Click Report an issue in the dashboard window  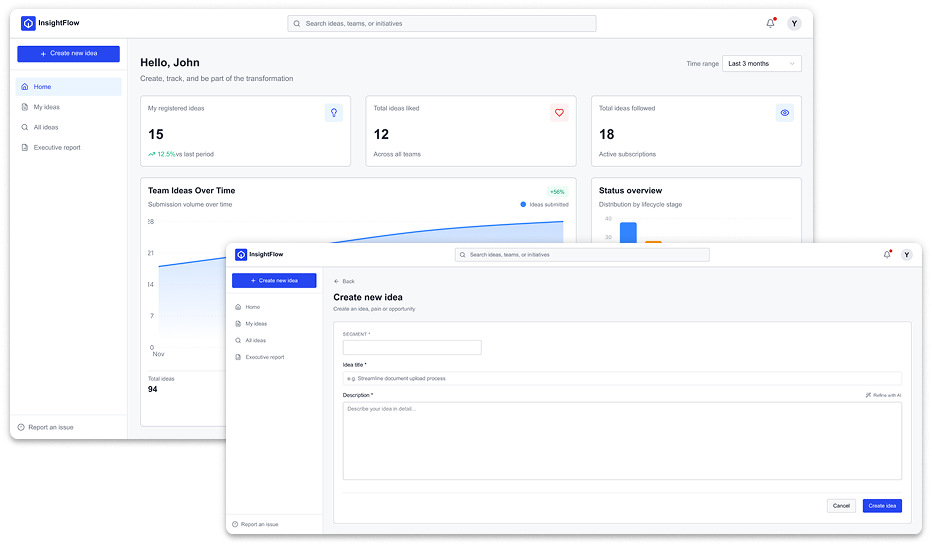pos(46,427)
